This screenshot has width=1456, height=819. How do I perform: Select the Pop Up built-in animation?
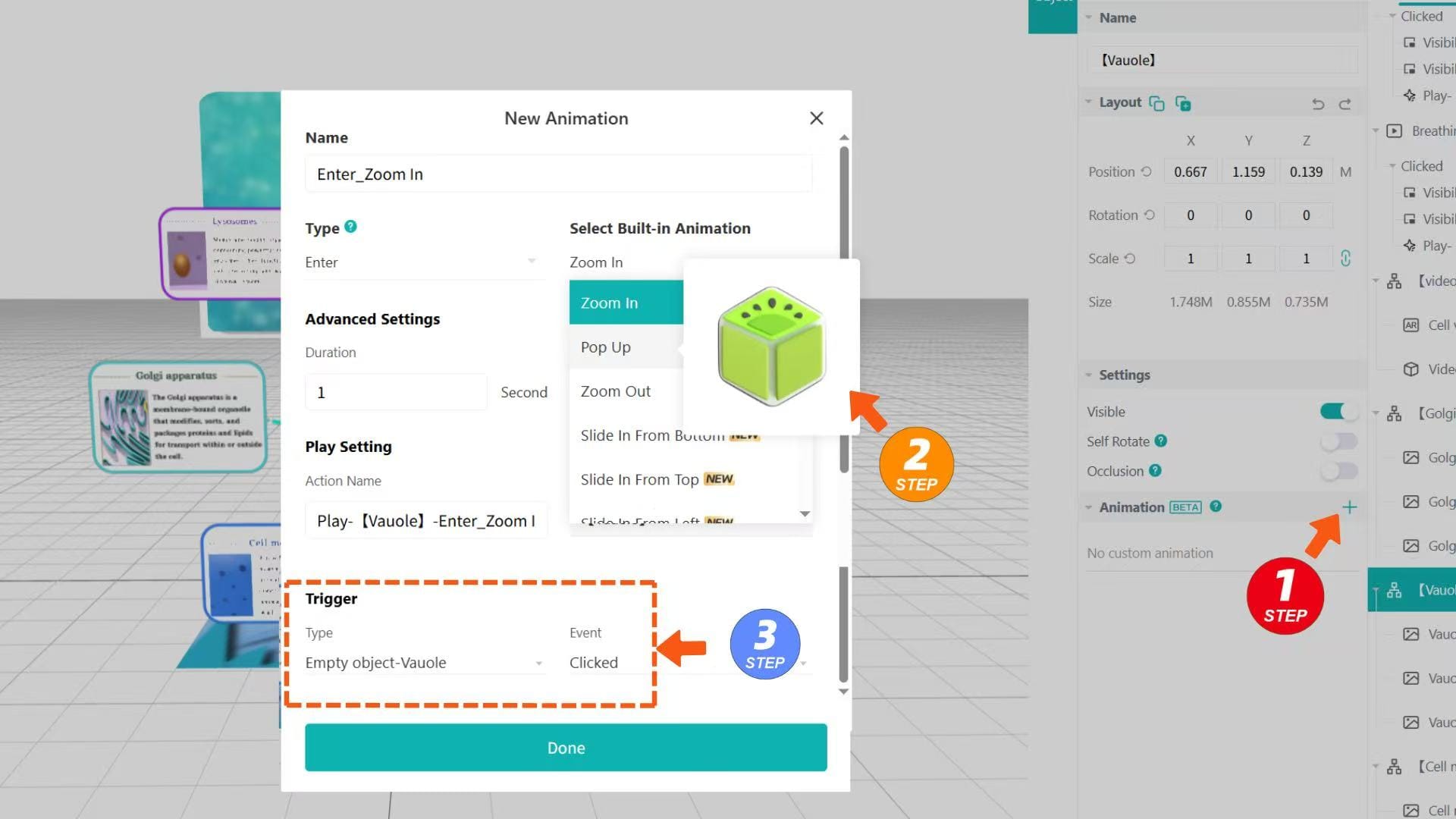[605, 347]
